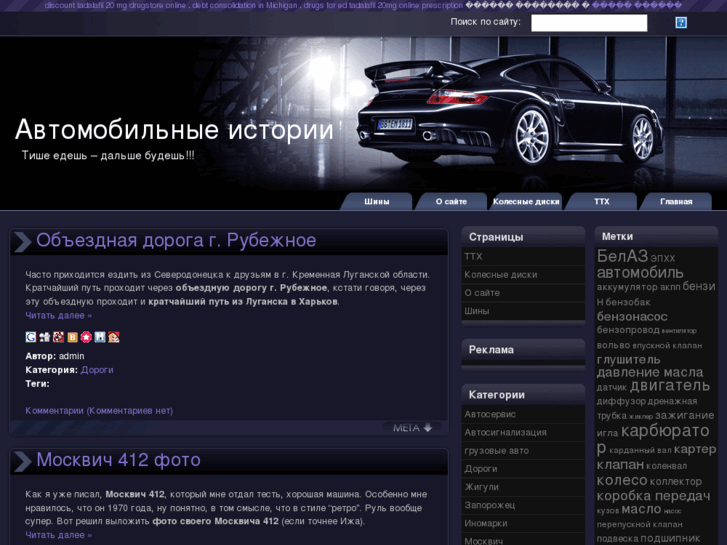The image size is (727, 545).
Task: Click the вольво tag
Action: [613, 345]
